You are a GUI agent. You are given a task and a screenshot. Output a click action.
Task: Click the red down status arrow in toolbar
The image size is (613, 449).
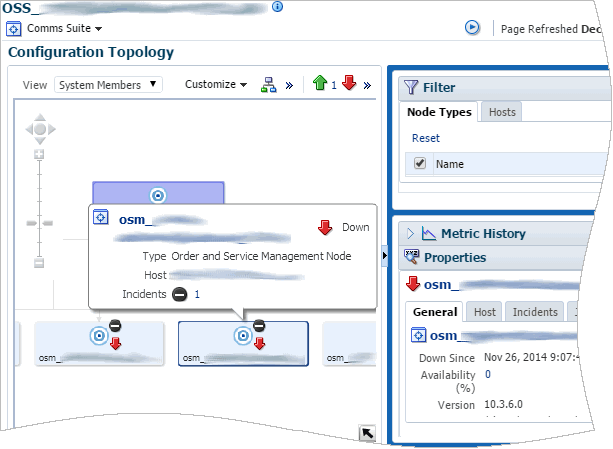pyautogui.click(x=349, y=83)
